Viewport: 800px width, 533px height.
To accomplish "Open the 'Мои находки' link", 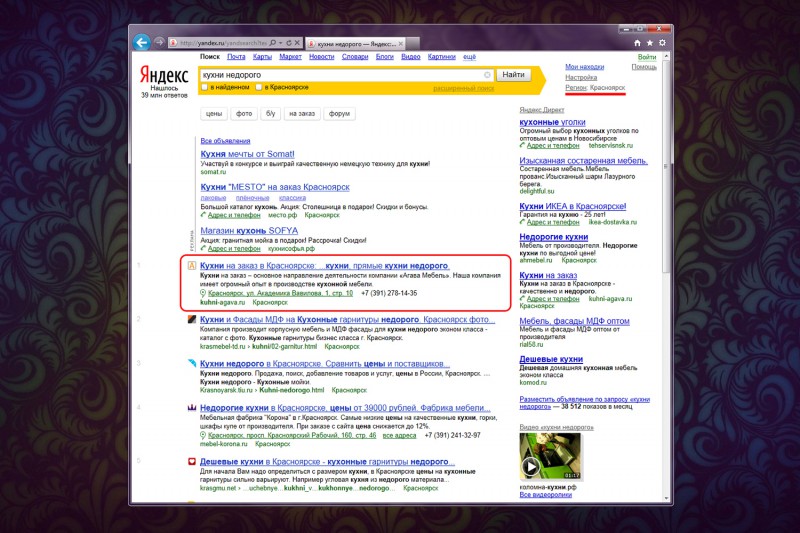I will 585,67.
